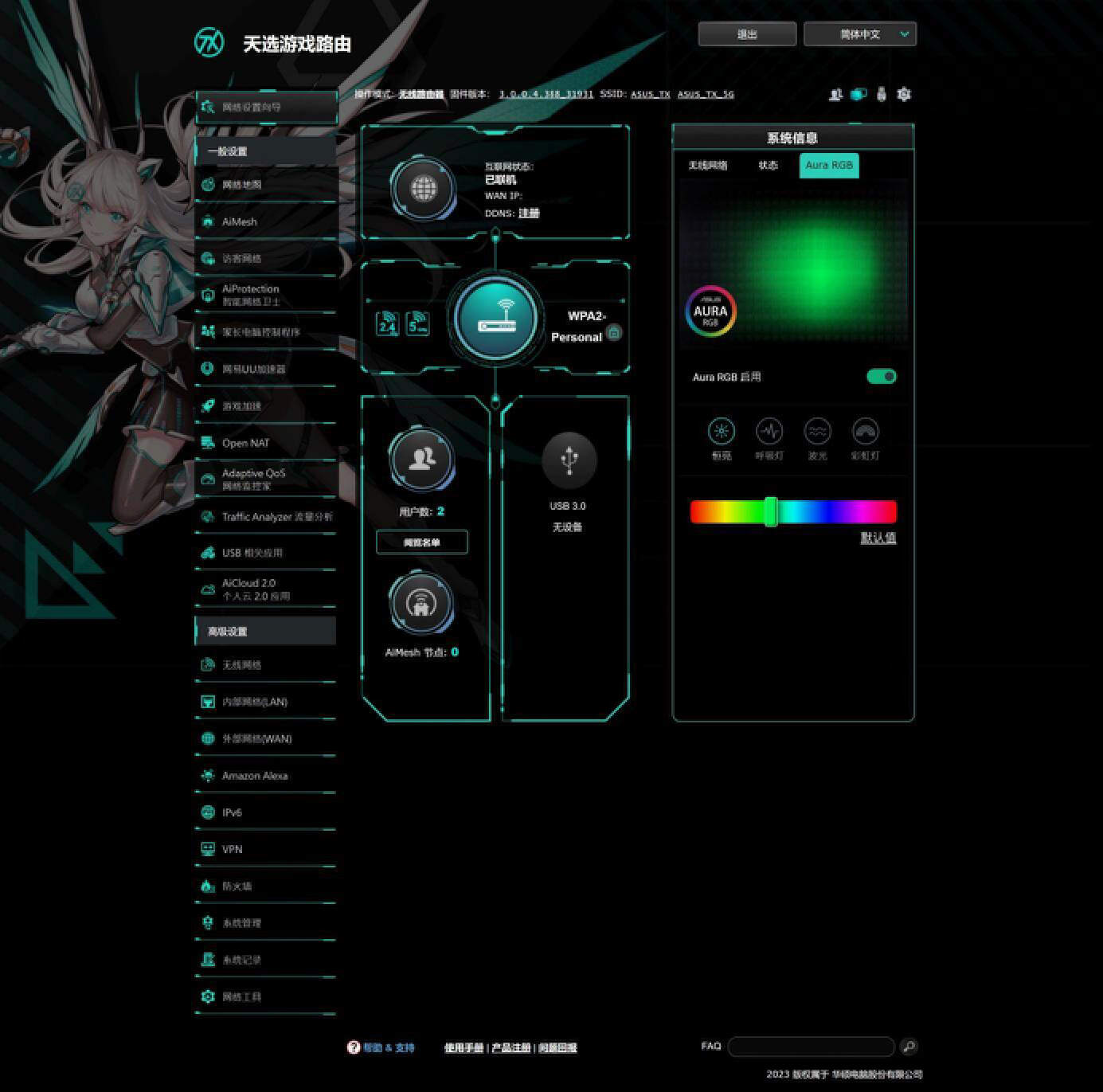
Task: Open Traffic Analyzer 流量分析
Action: click(x=266, y=517)
